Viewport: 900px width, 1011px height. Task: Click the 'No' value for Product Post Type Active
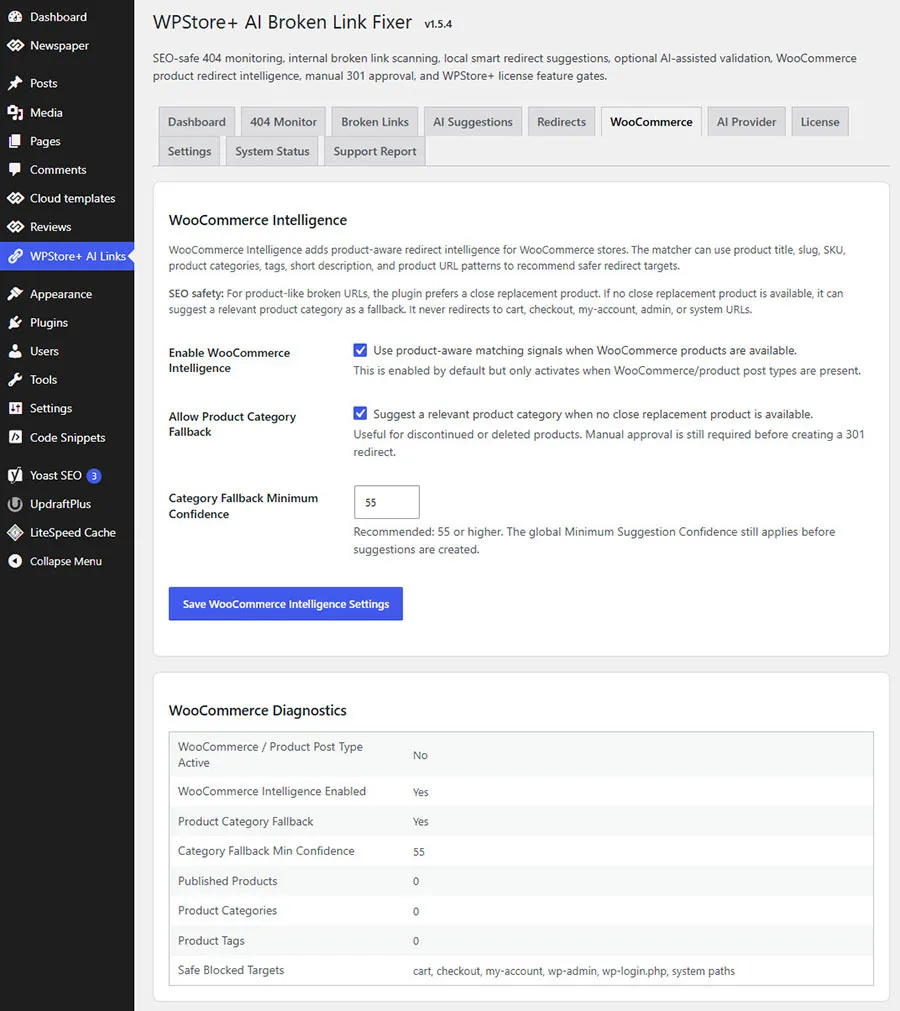pyautogui.click(x=420, y=755)
